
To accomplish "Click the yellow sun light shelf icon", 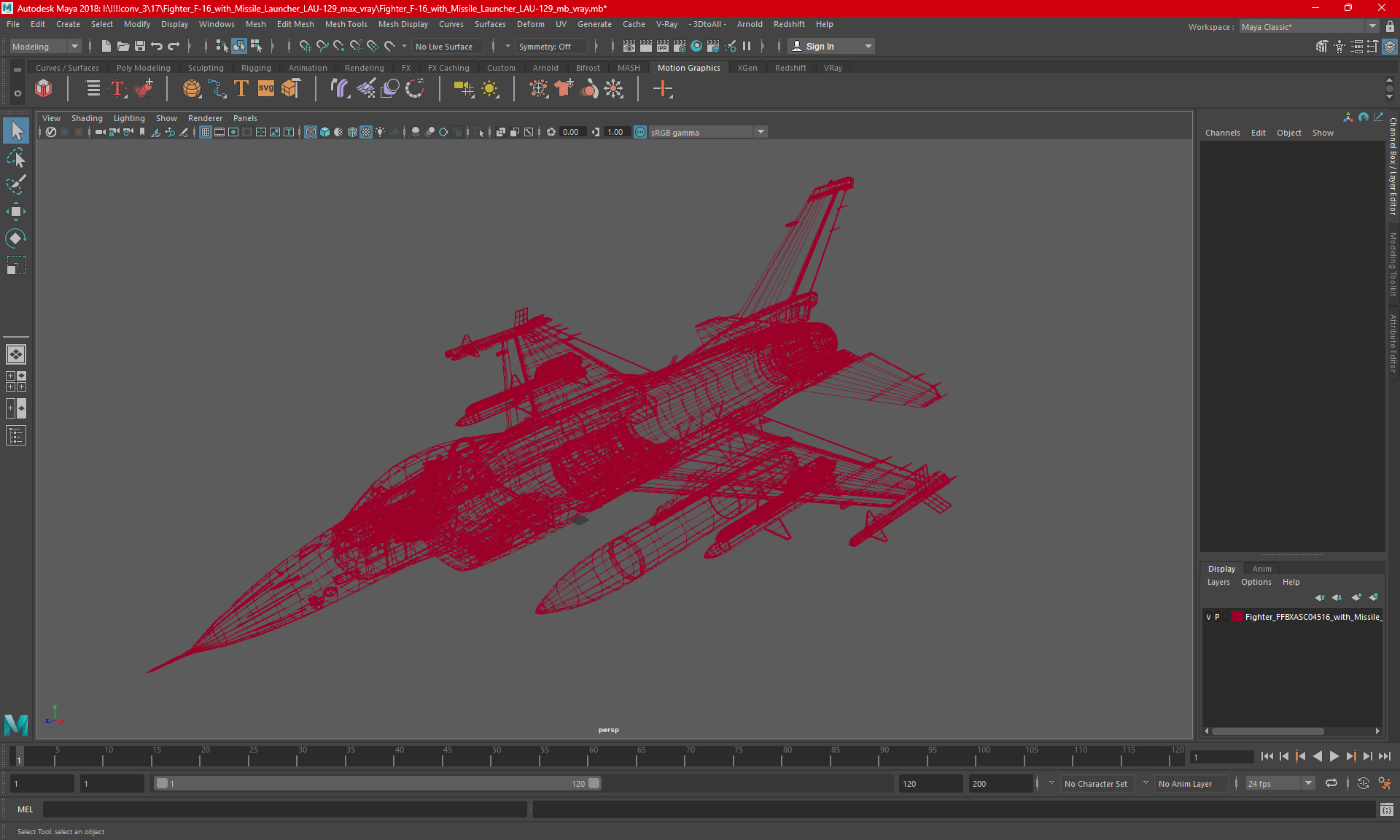I will click(490, 89).
